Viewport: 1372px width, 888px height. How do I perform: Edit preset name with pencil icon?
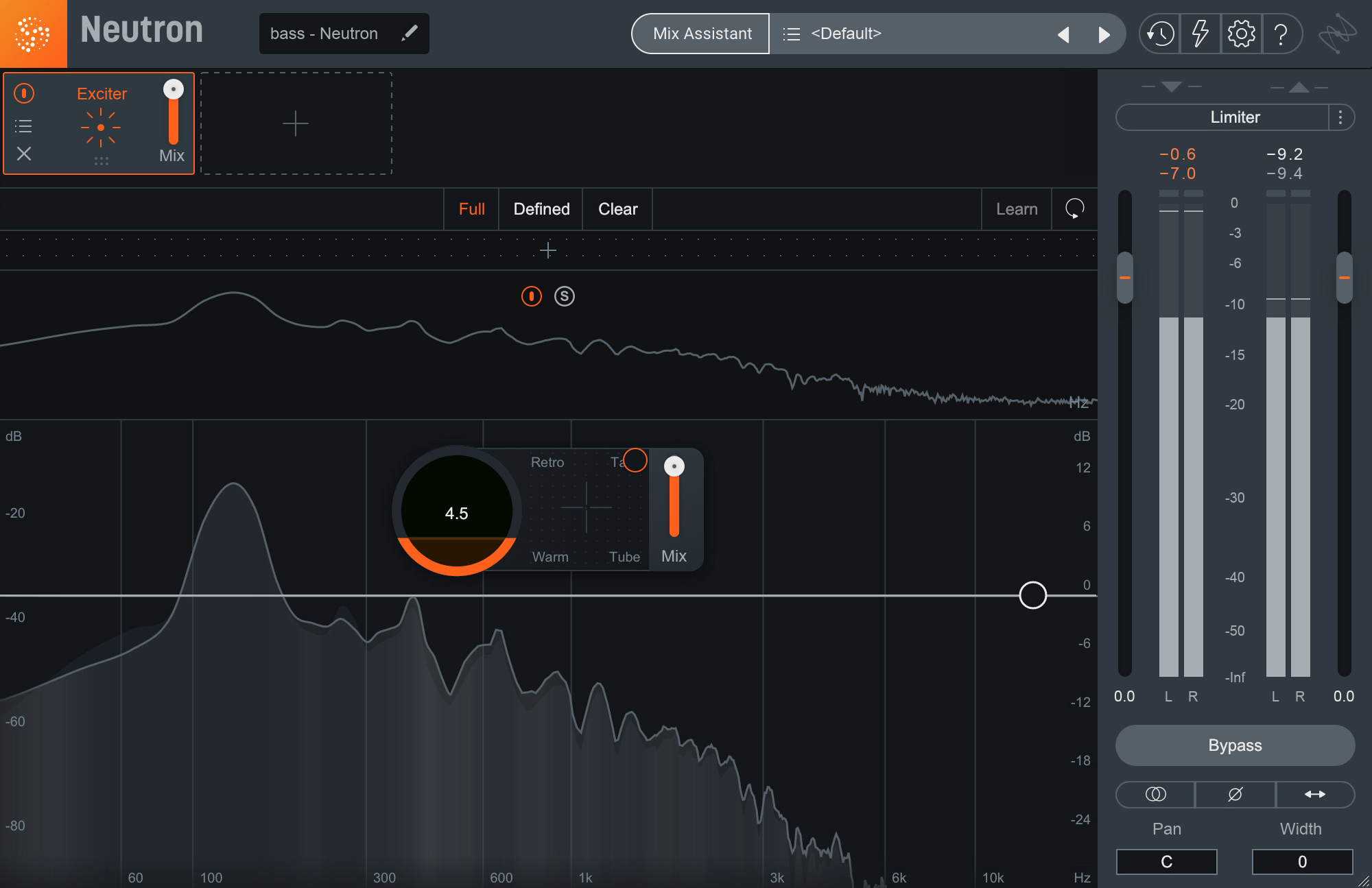[x=410, y=33]
